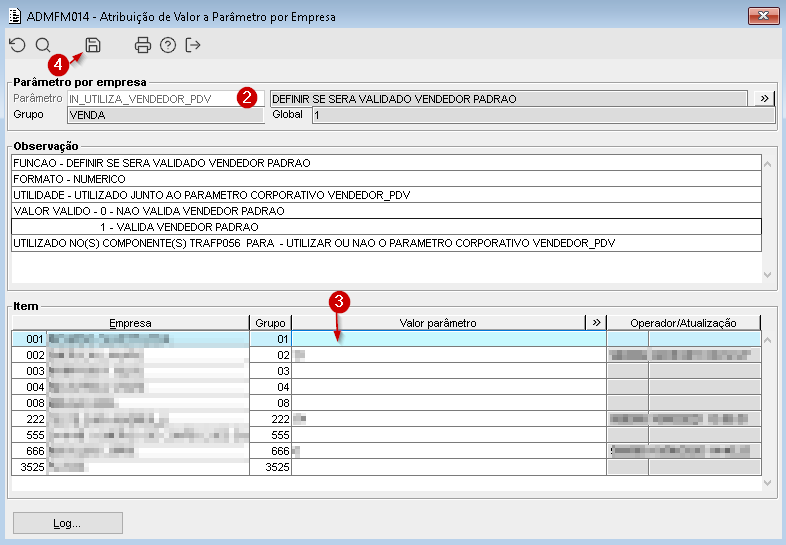Screen dimensions: 786x545
Task: Open the search magnifier tool
Action: (x=43, y=45)
